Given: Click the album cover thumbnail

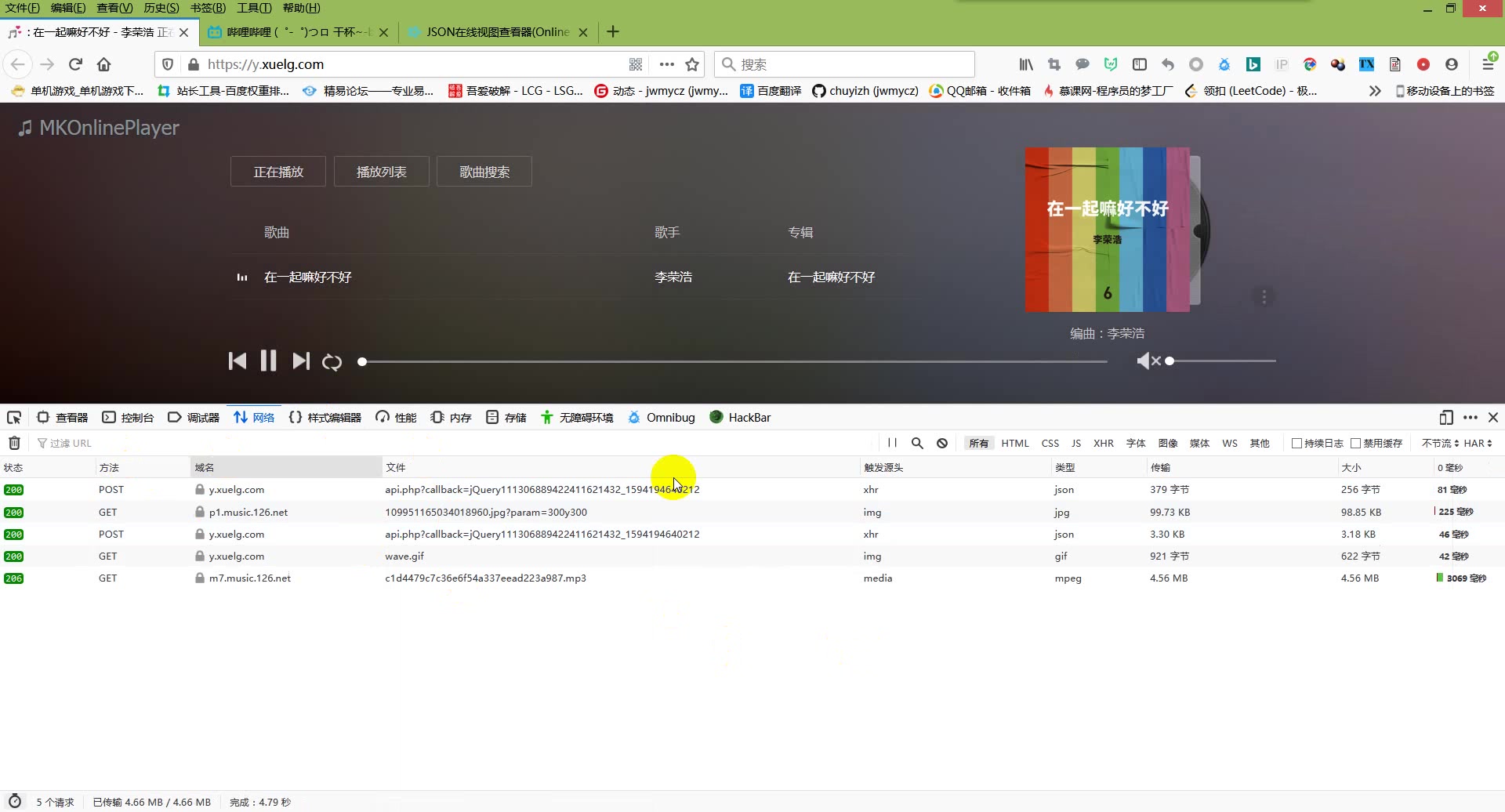Looking at the screenshot, I should coord(1107,230).
